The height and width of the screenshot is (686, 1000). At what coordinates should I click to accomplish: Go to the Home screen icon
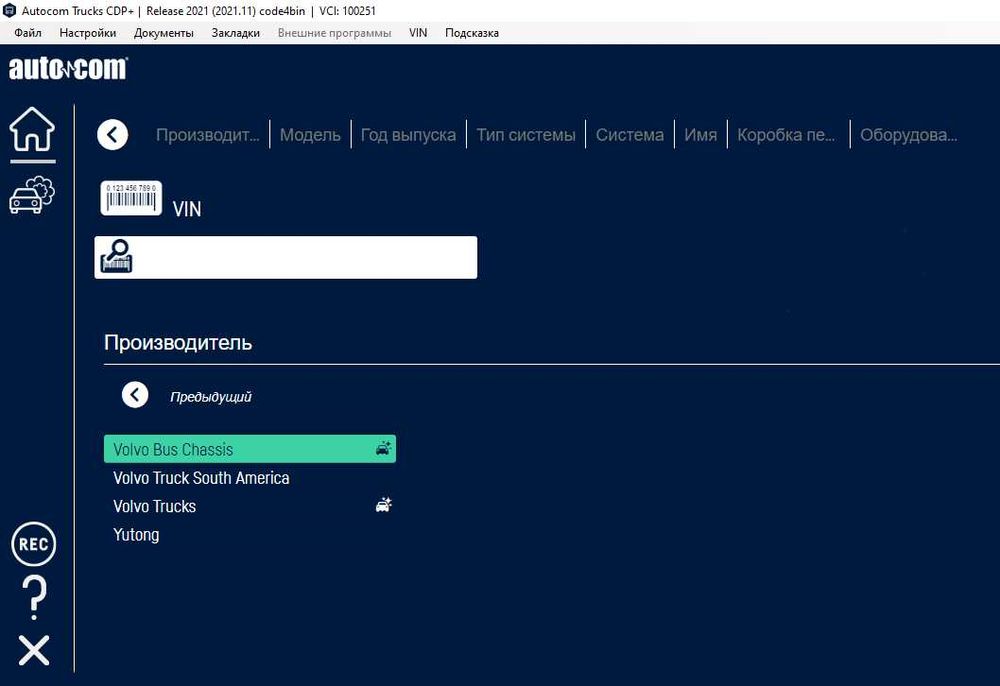(33, 129)
